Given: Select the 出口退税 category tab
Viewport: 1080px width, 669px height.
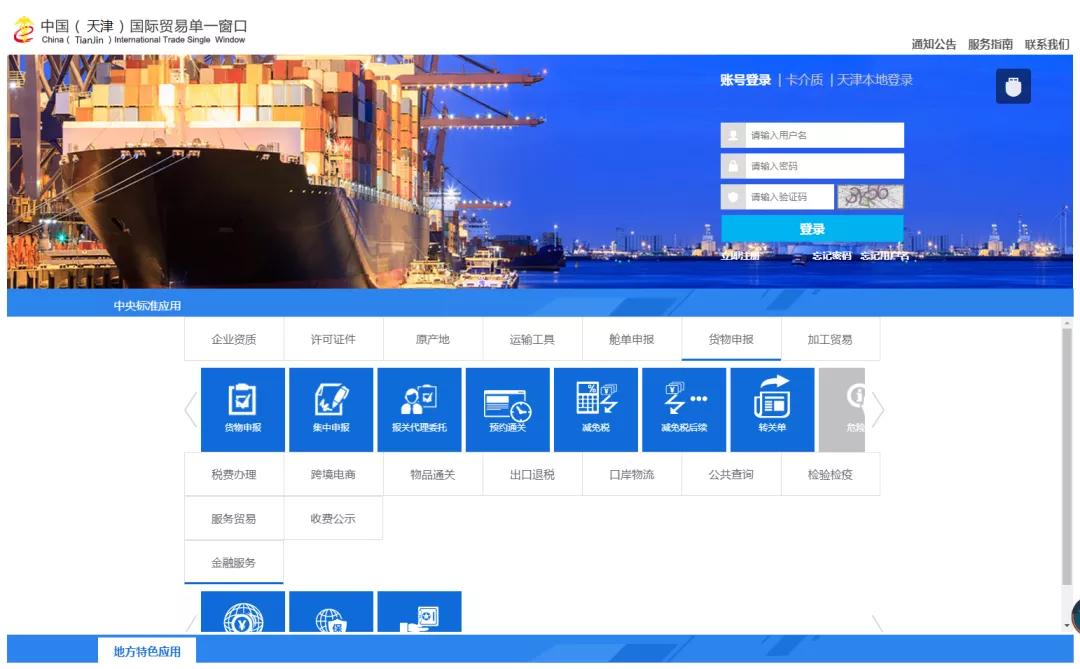Looking at the screenshot, I should (x=532, y=474).
